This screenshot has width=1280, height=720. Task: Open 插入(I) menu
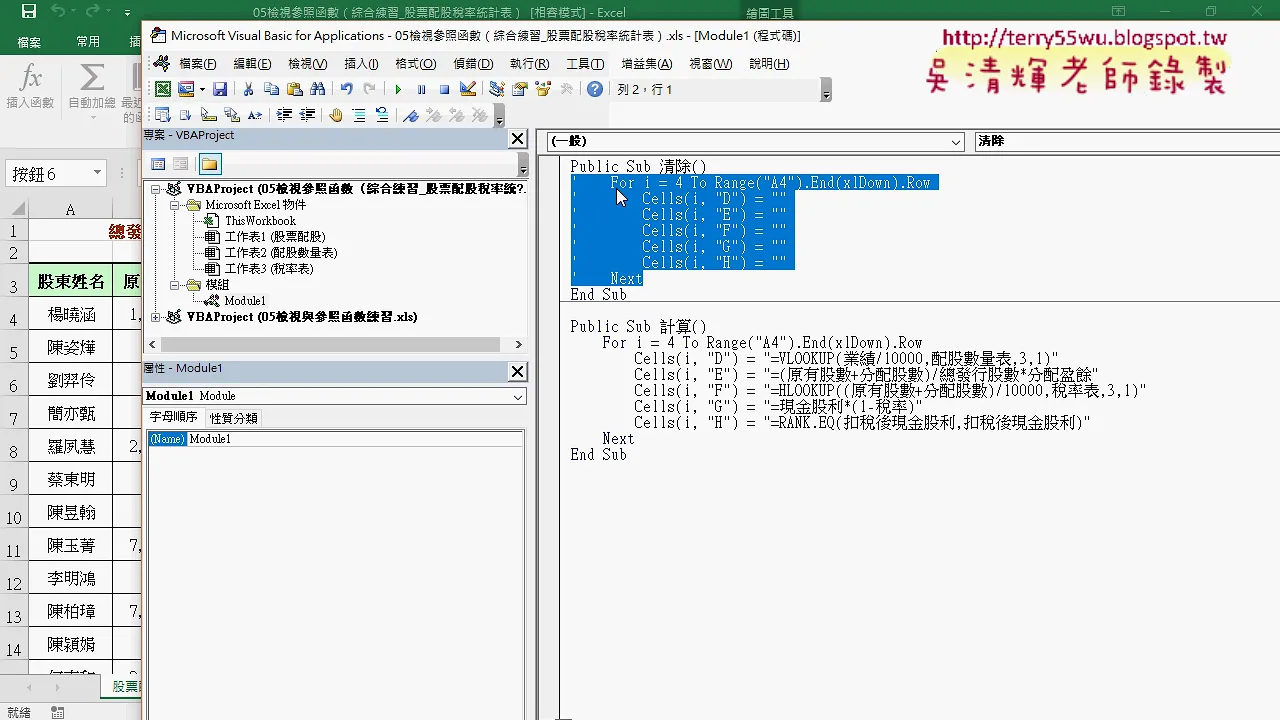(x=361, y=63)
